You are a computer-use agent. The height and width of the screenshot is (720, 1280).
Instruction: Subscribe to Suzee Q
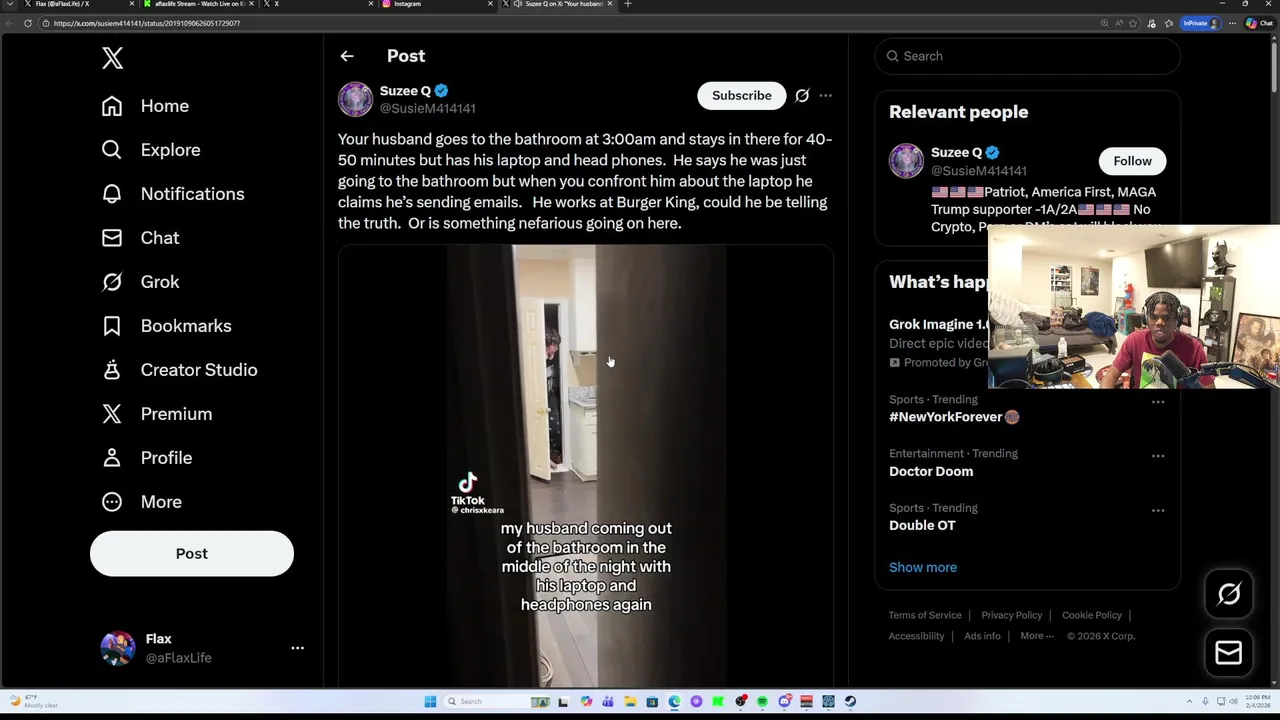pyautogui.click(x=742, y=95)
